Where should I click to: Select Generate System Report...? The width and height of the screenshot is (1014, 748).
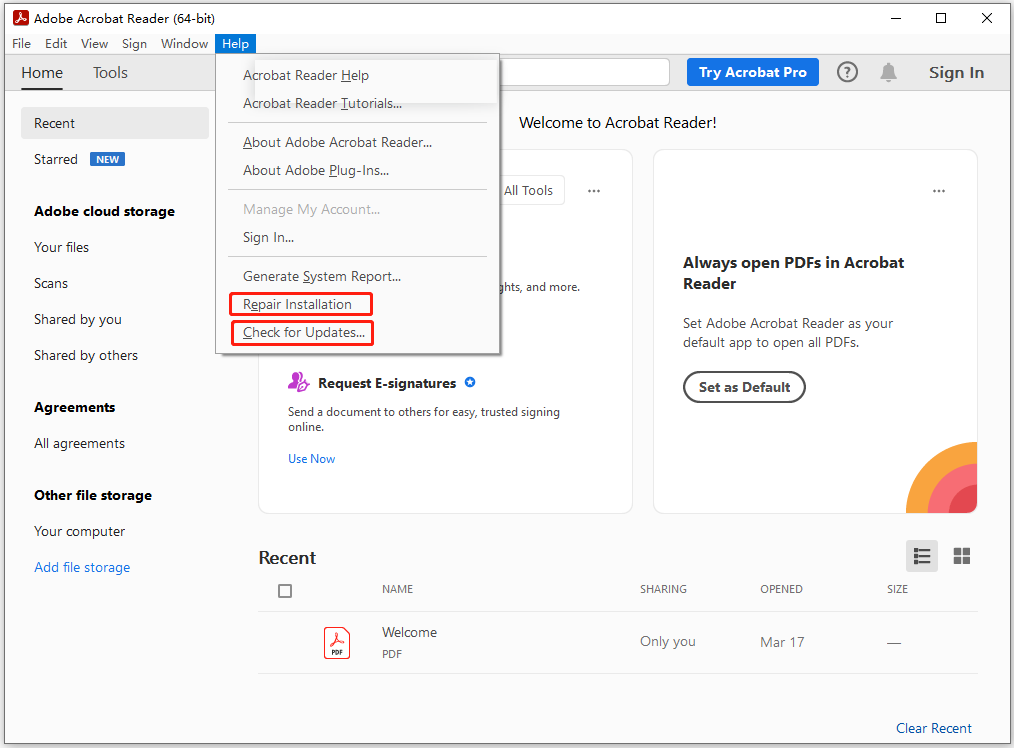click(321, 276)
